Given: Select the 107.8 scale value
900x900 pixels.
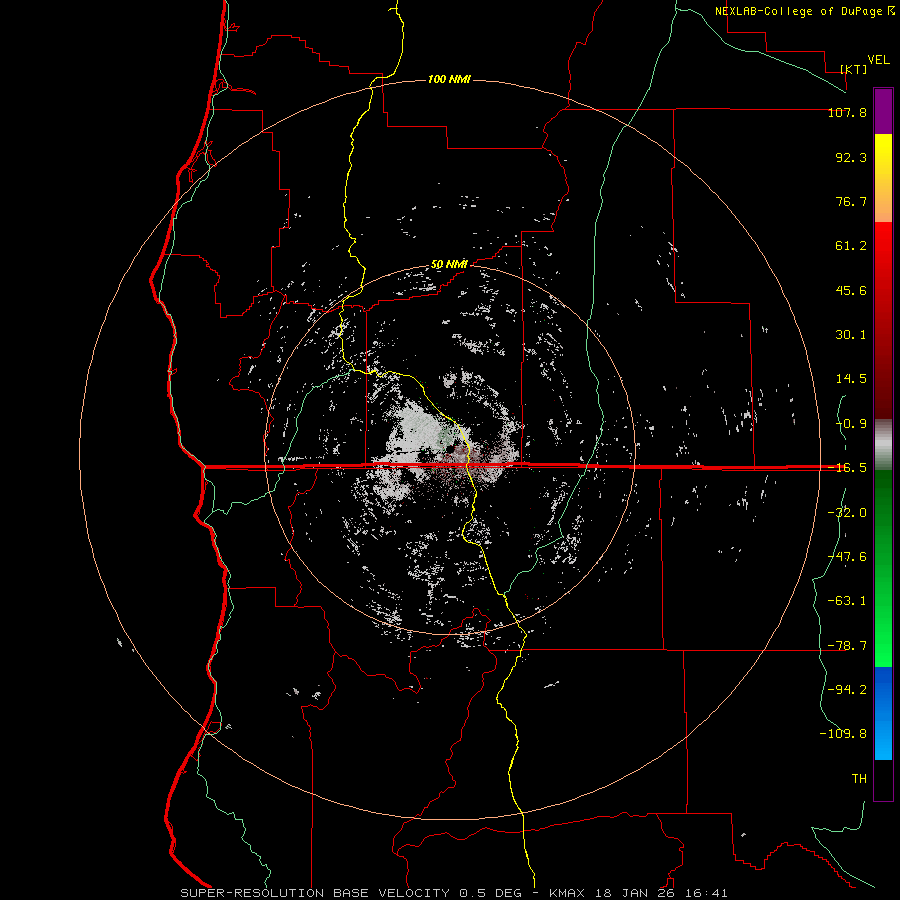Looking at the screenshot, I should click(x=847, y=112).
